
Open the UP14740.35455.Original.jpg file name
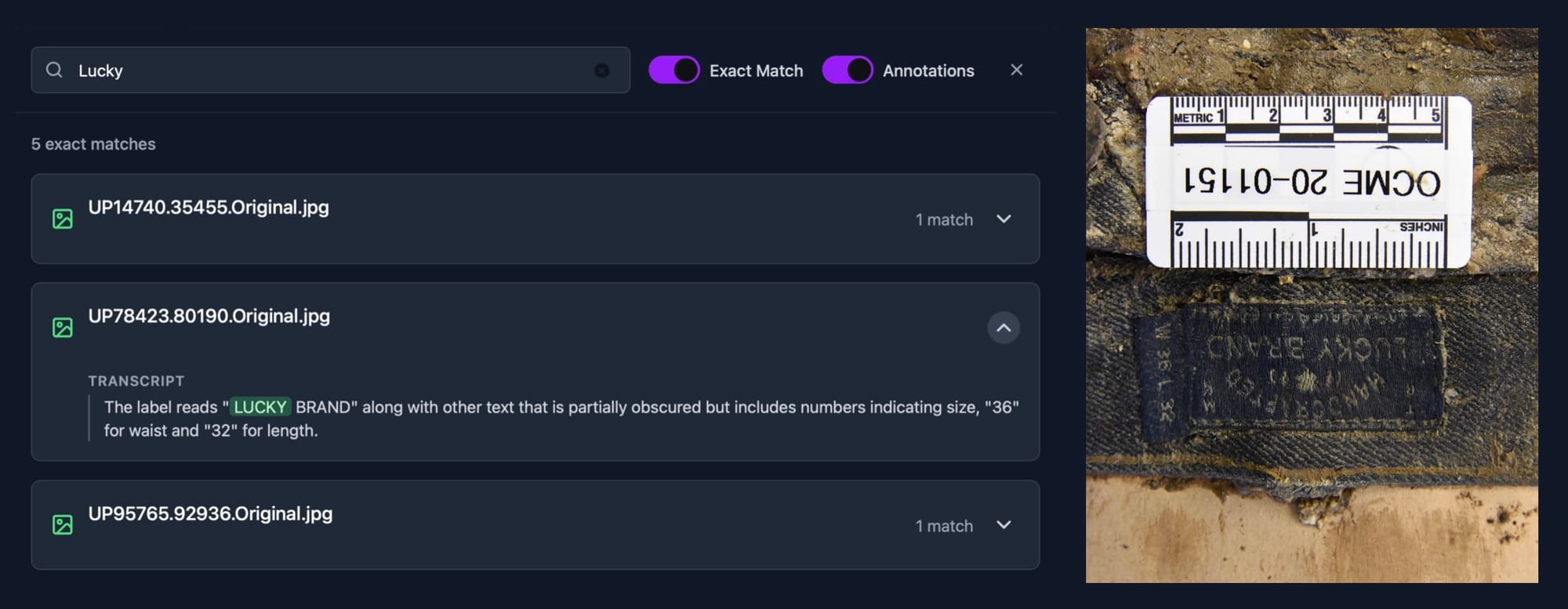(x=209, y=207)
